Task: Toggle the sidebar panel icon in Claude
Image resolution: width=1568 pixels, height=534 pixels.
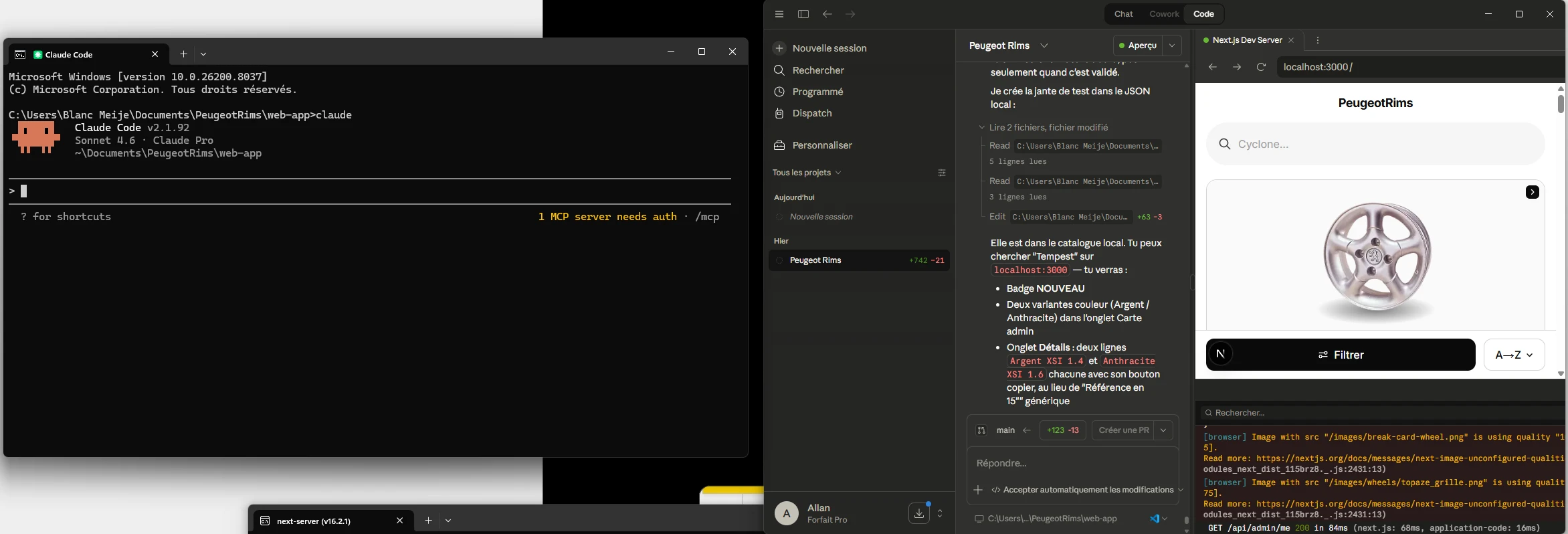Action: click(803, 14)
